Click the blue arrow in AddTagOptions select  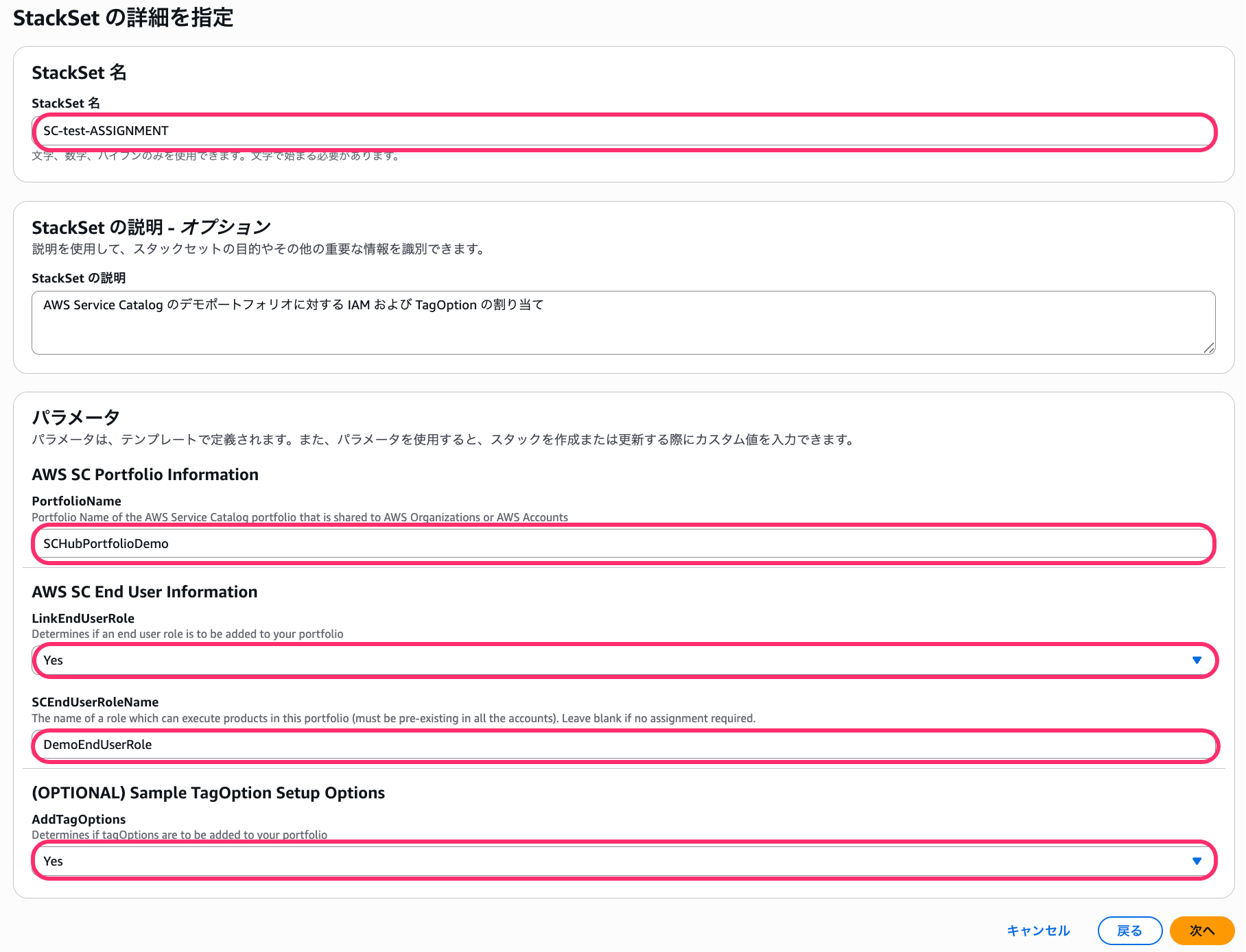click(1197, 861)
